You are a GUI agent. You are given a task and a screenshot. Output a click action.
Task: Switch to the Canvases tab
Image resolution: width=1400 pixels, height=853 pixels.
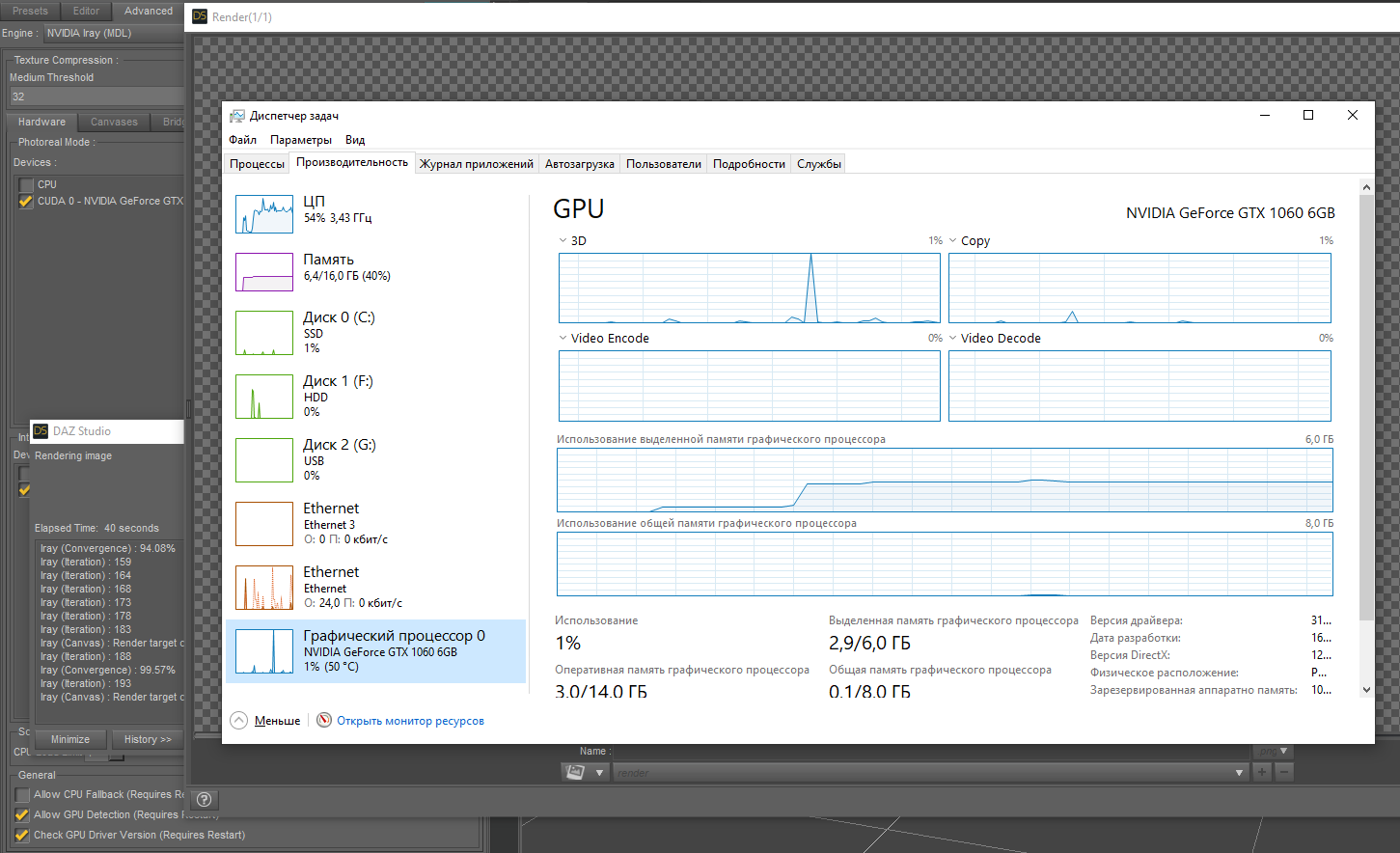(x=114, y=122)
